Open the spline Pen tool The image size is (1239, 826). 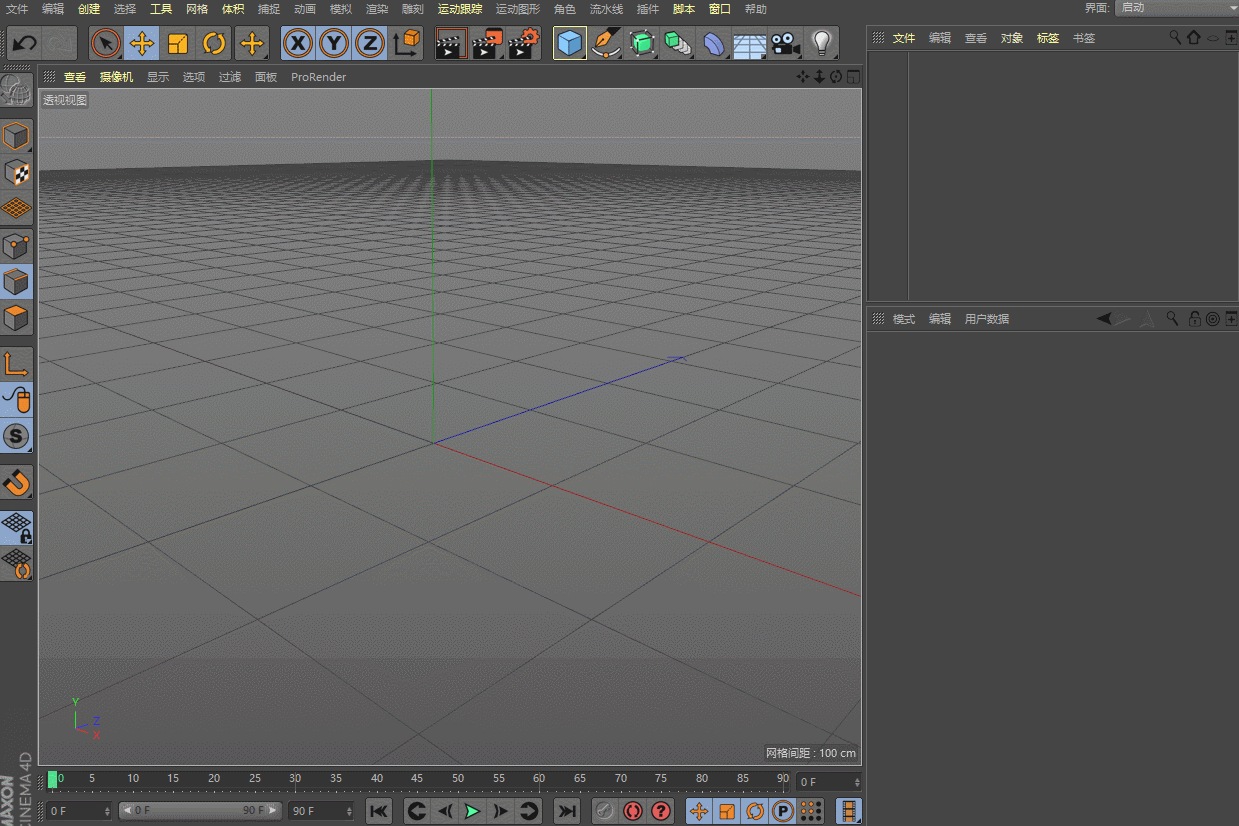point(605,44)
